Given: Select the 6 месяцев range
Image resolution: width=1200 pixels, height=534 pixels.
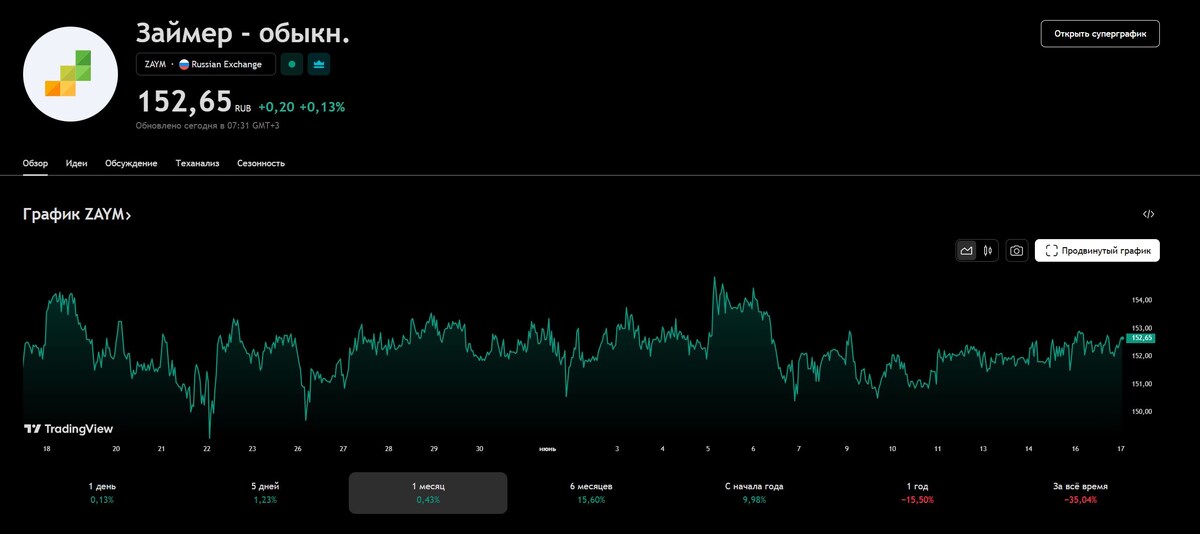Looking at the screenshot, I should coord(591,492).
